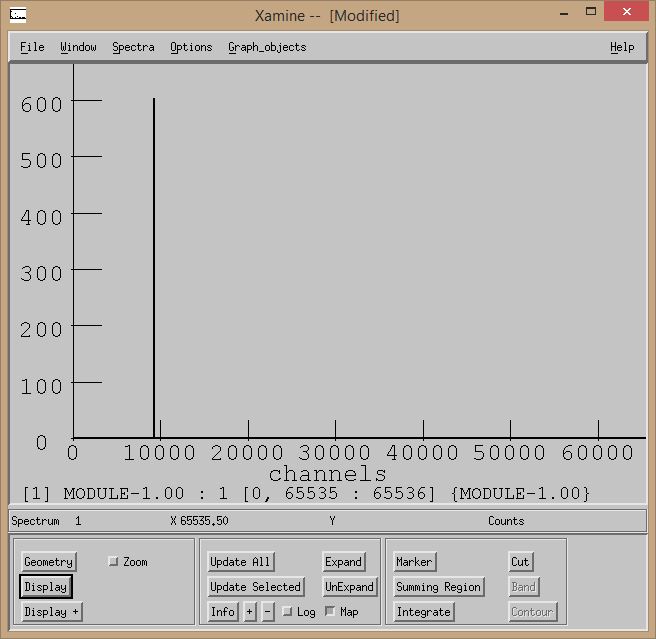Open the Window menu
This screenshot has width=656, height=639.
[x=78, y=47]
